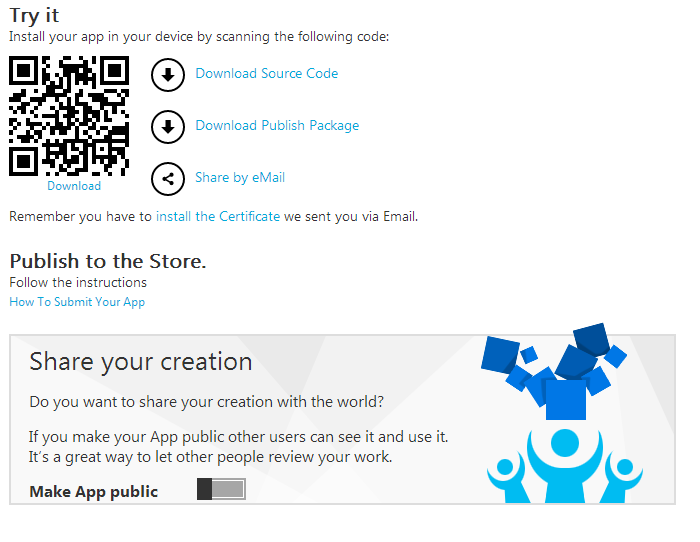This screenshot has width=700, height=542.
Task: Open the install the Certificate link
Action: coord(218,217)
